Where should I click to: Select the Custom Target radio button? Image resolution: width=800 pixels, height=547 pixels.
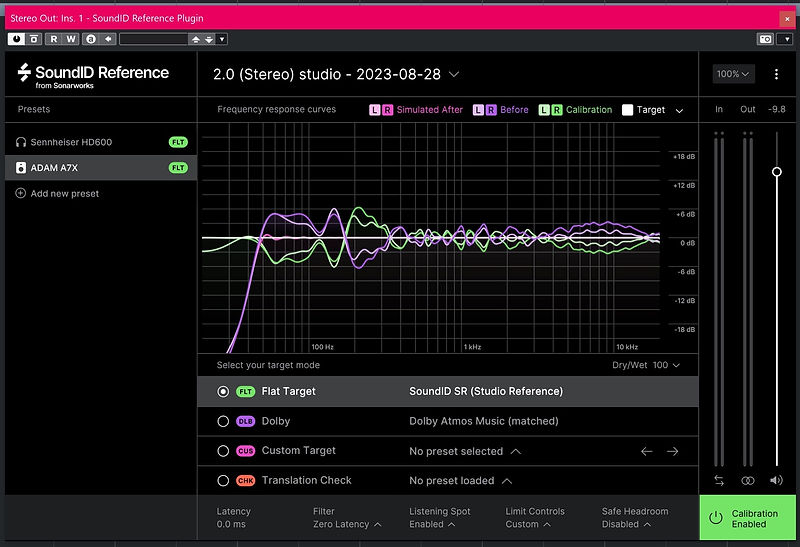[x=223, y=451]
